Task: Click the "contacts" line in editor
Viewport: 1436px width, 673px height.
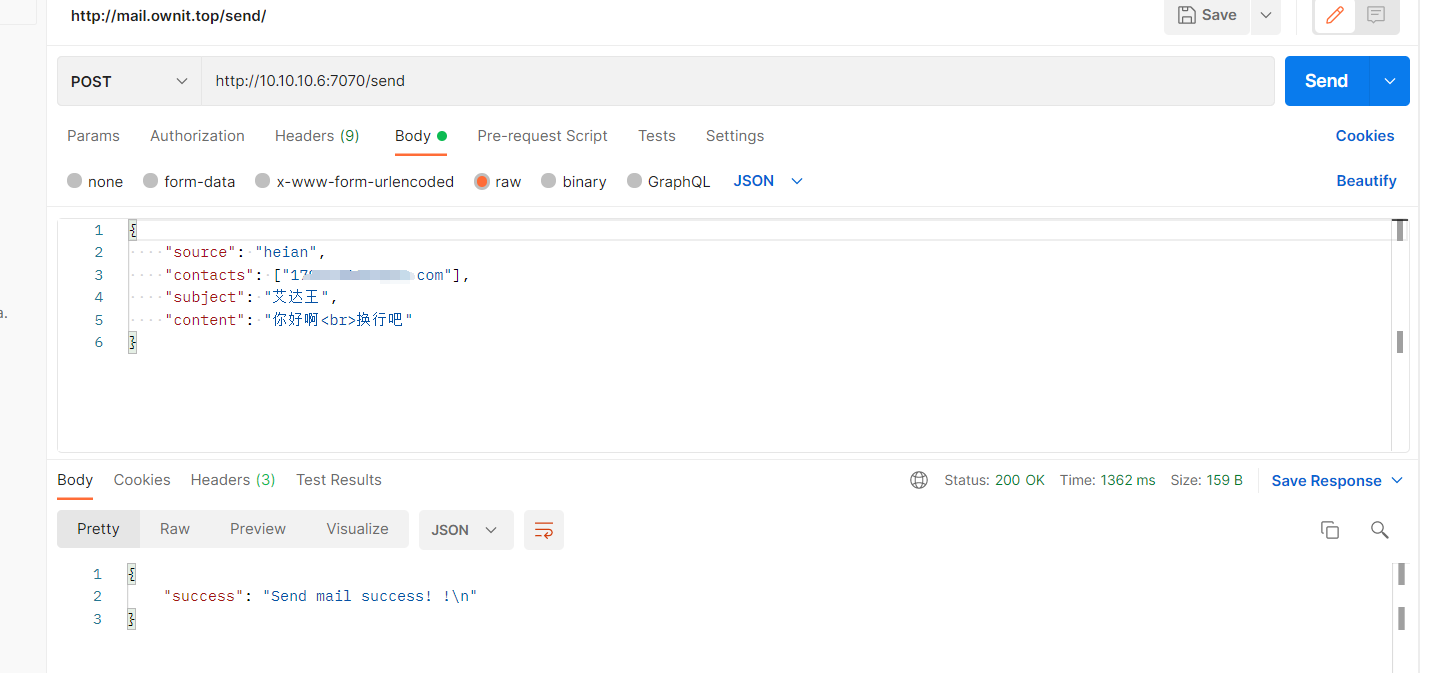Action: click(317, 275)
